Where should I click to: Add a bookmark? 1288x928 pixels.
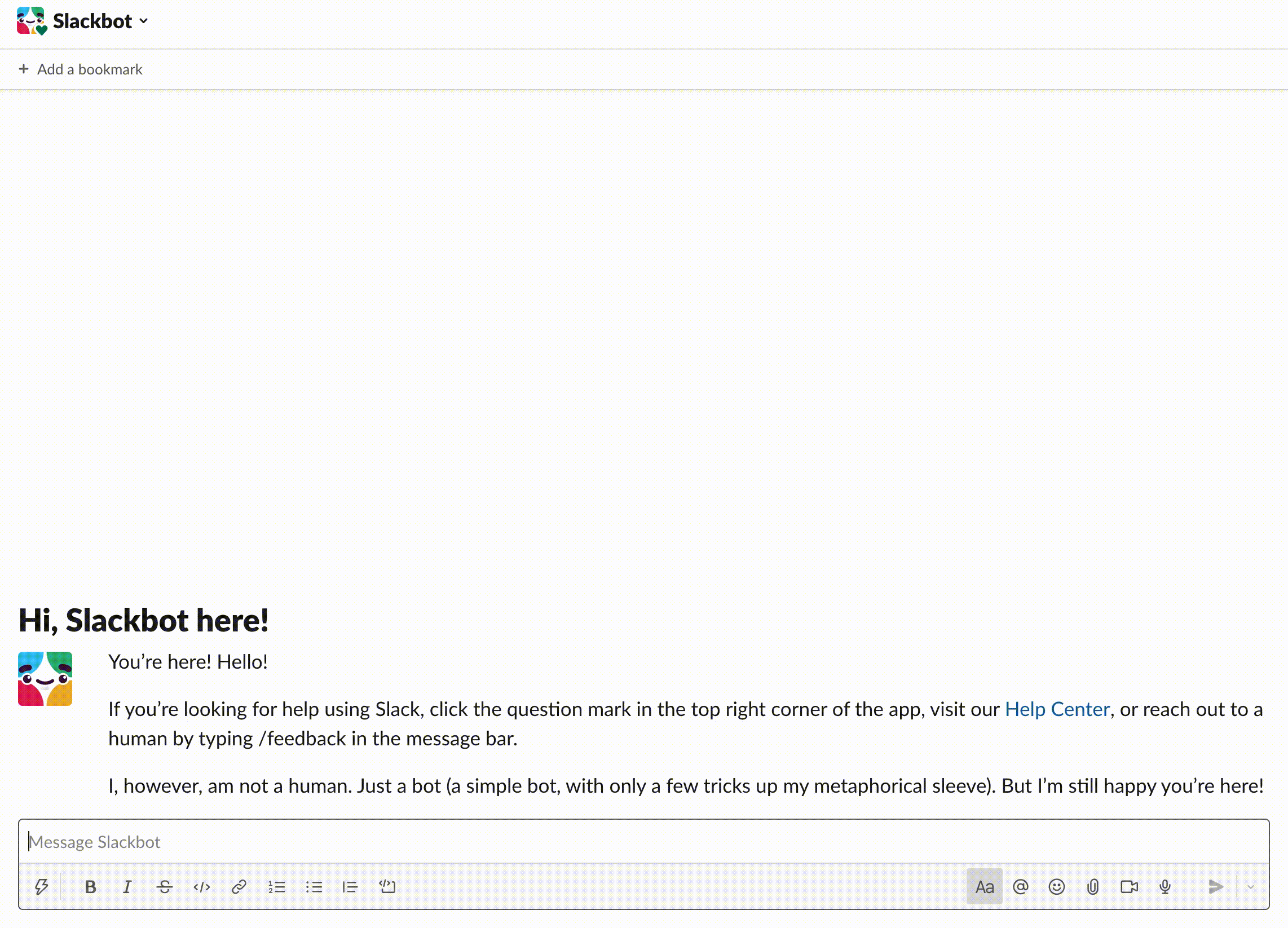tap(81, 69)
